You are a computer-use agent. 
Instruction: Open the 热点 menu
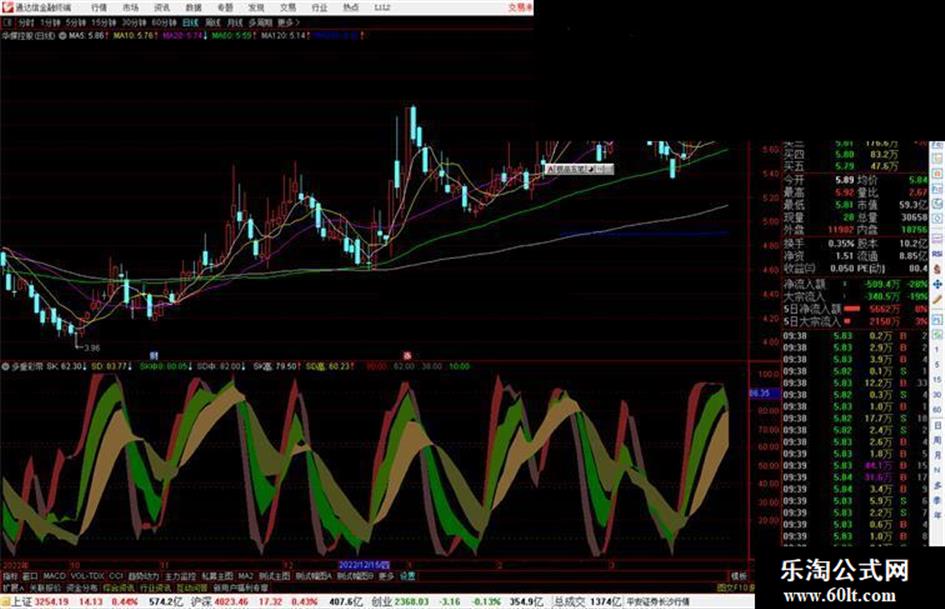351,8
